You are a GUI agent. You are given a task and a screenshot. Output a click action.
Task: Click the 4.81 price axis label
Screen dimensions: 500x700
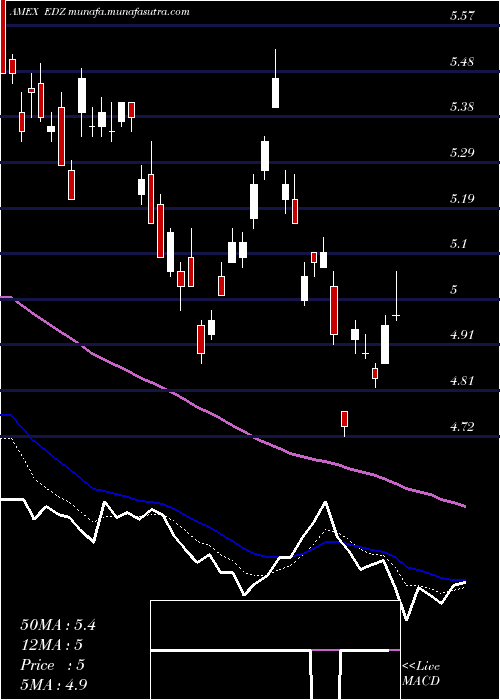coord(462,381)
